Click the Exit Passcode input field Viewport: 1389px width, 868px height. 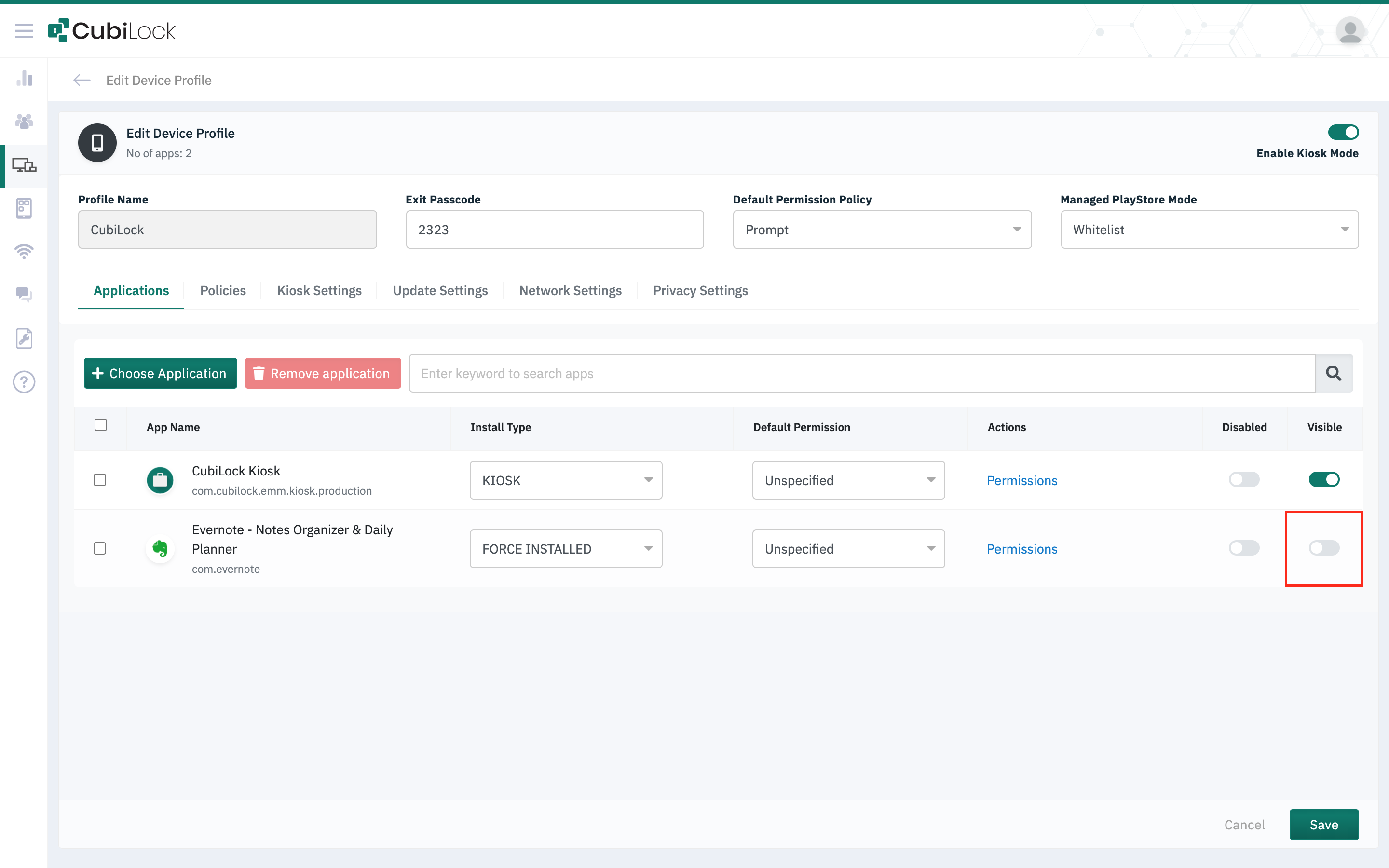(554, 230)
